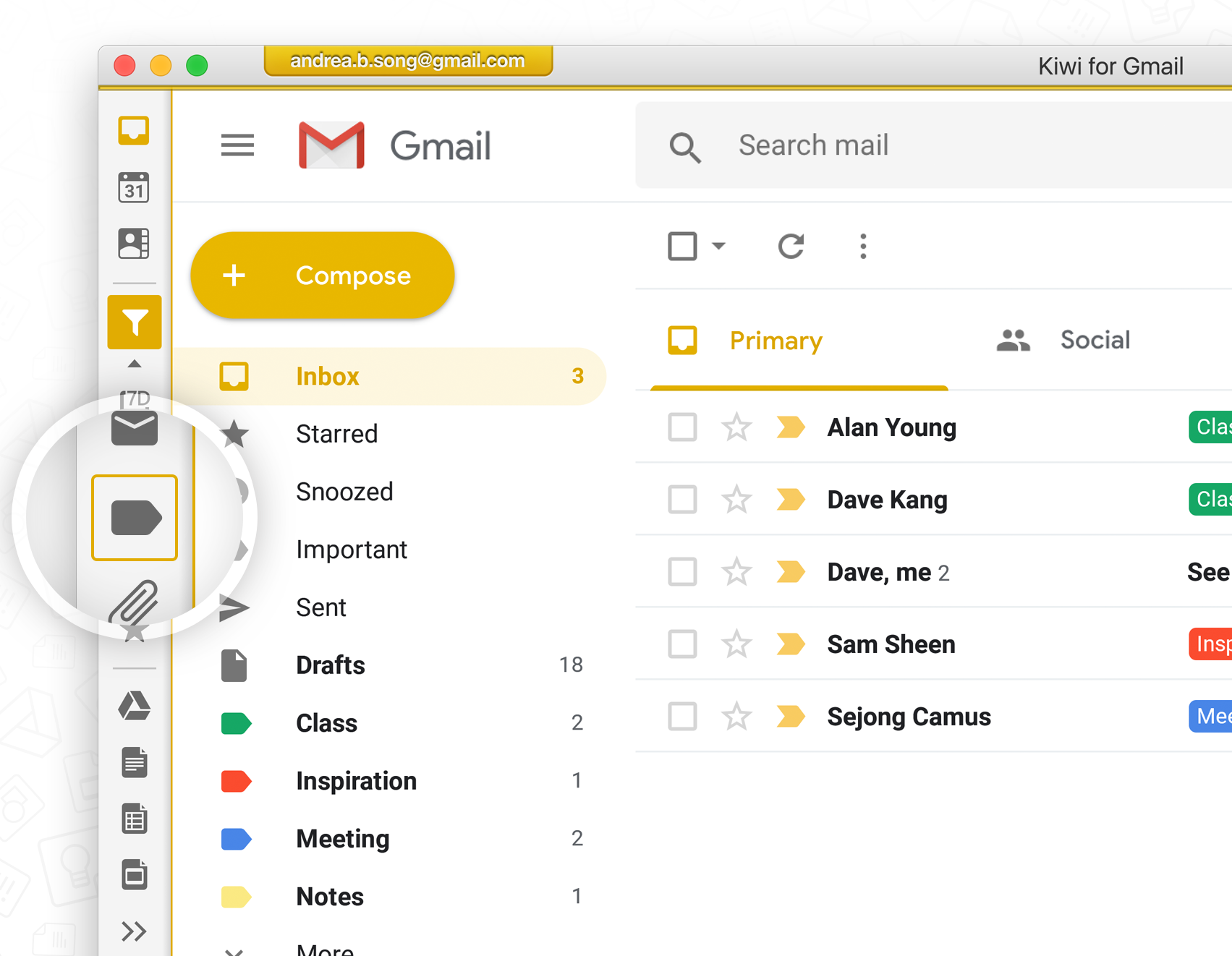Image resolution: width=1232 pixels, height=956 pixels.
Task: Click the search magnifier icon
Action: point(684,148)
